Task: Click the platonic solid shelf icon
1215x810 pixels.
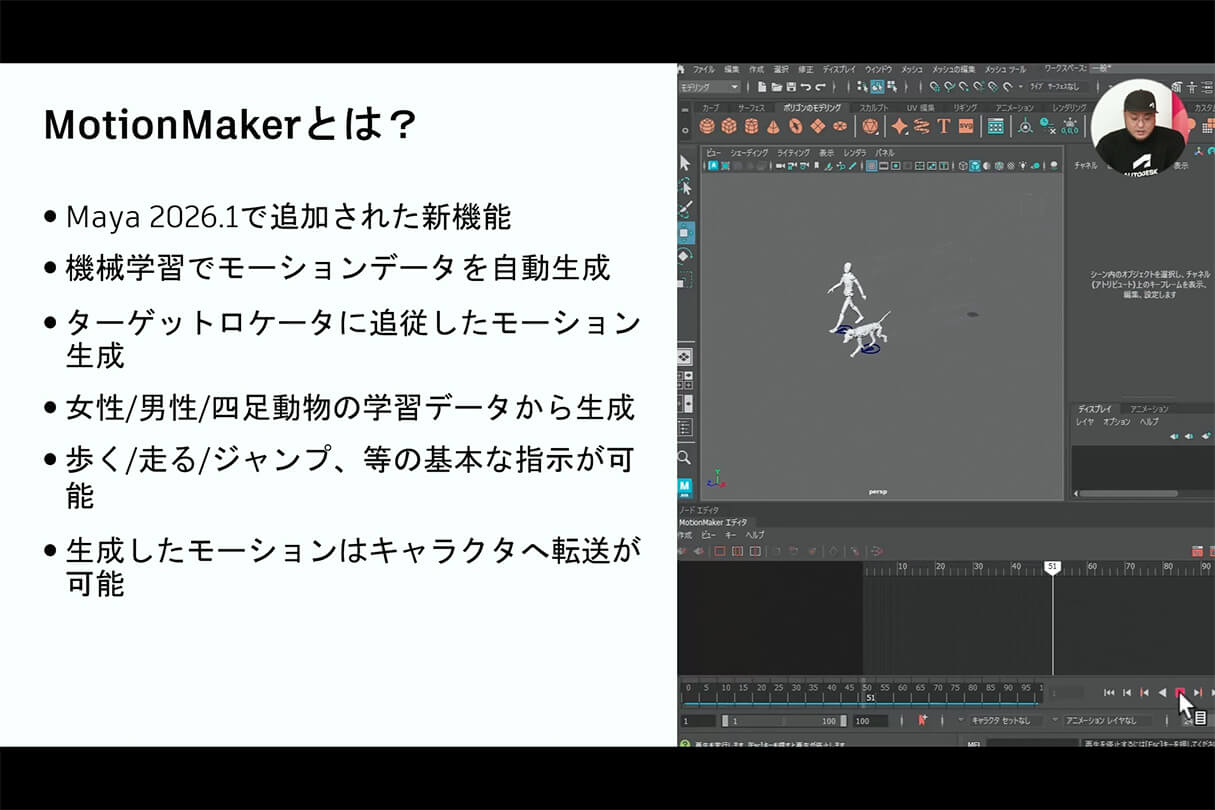Action: click(870, 126)
